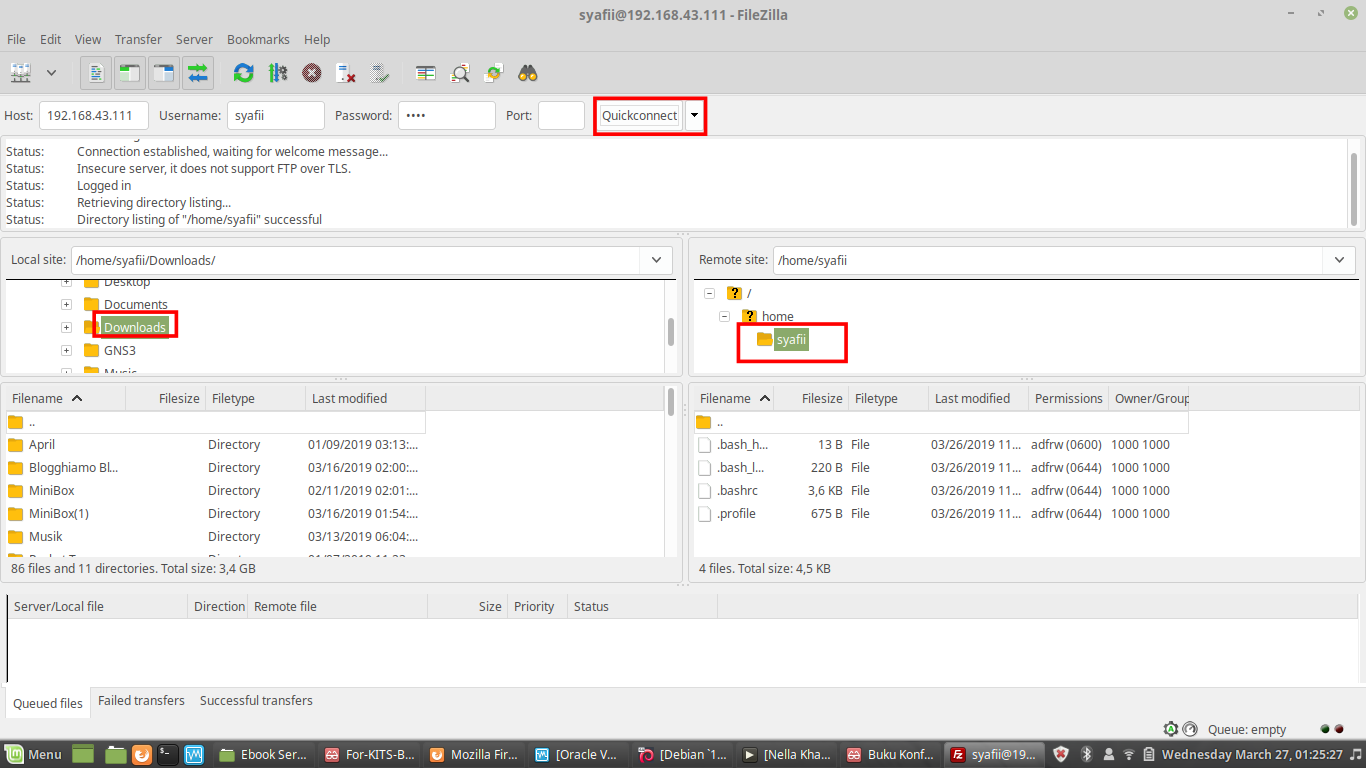Click the Quickconnect button
The image size is (1366, 768).
tap(640, 115)
